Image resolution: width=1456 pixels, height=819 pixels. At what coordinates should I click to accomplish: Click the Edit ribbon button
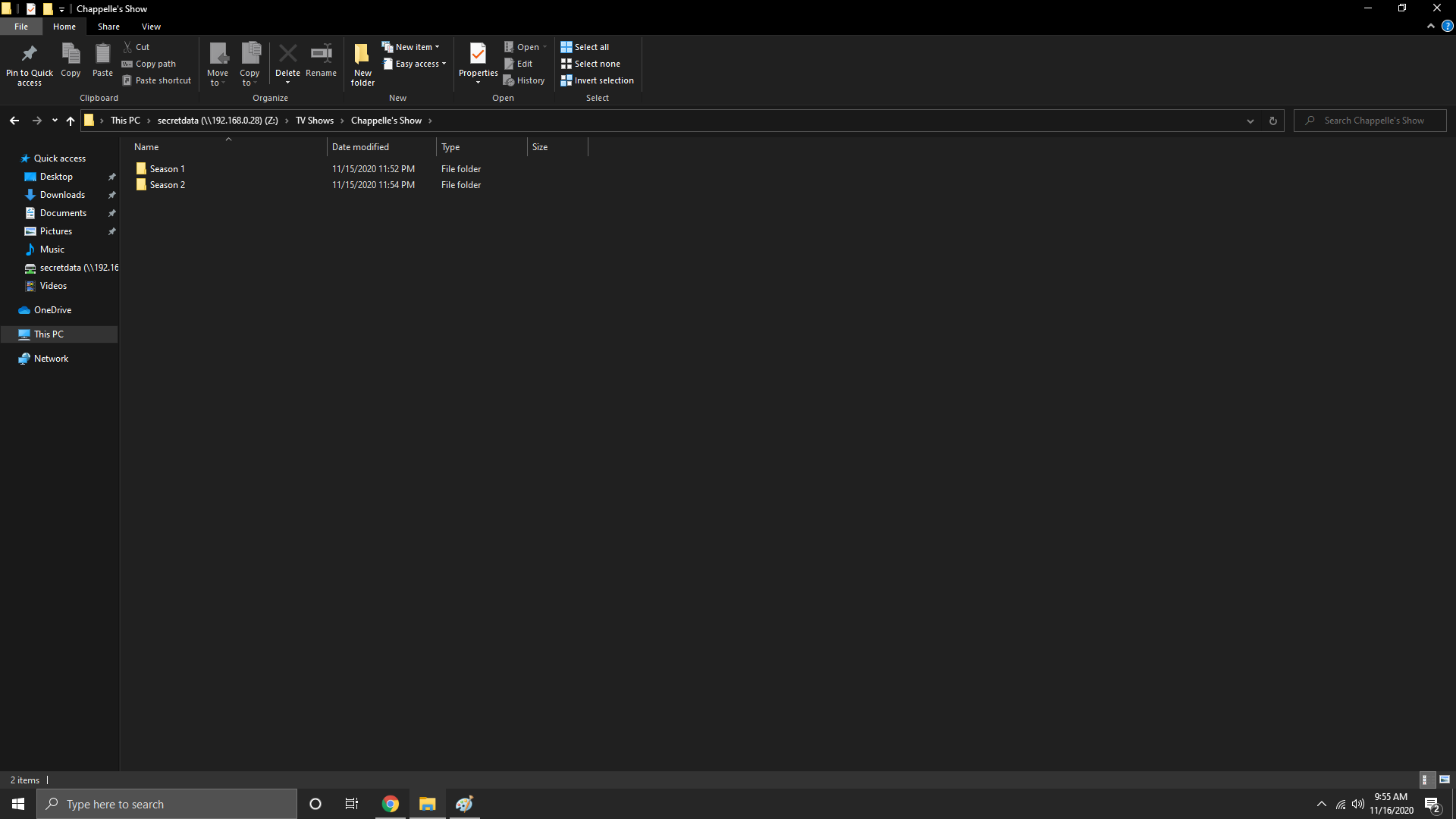pos(519,64)
